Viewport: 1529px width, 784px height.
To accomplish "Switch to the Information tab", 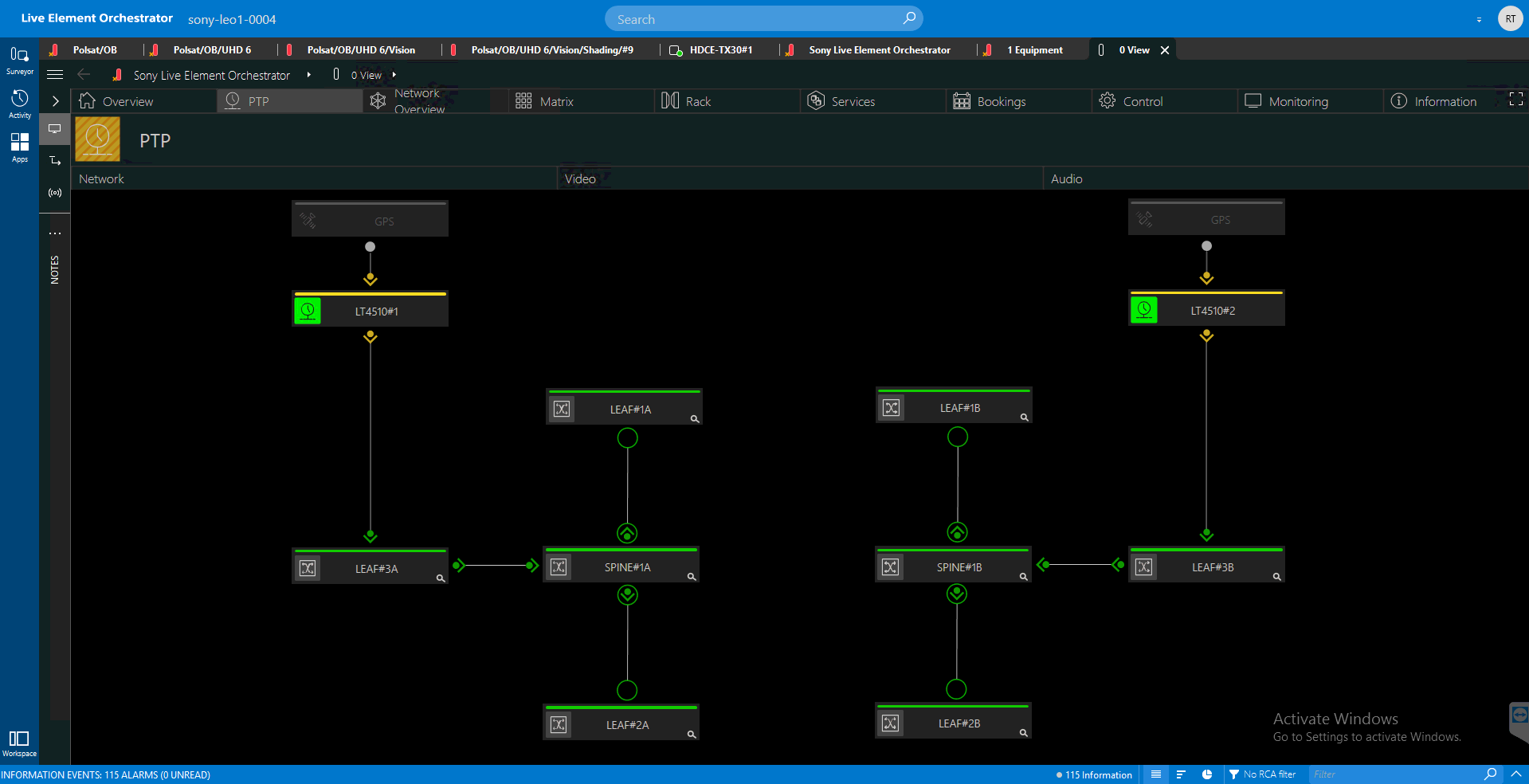I will click(x=1445, y=101).
